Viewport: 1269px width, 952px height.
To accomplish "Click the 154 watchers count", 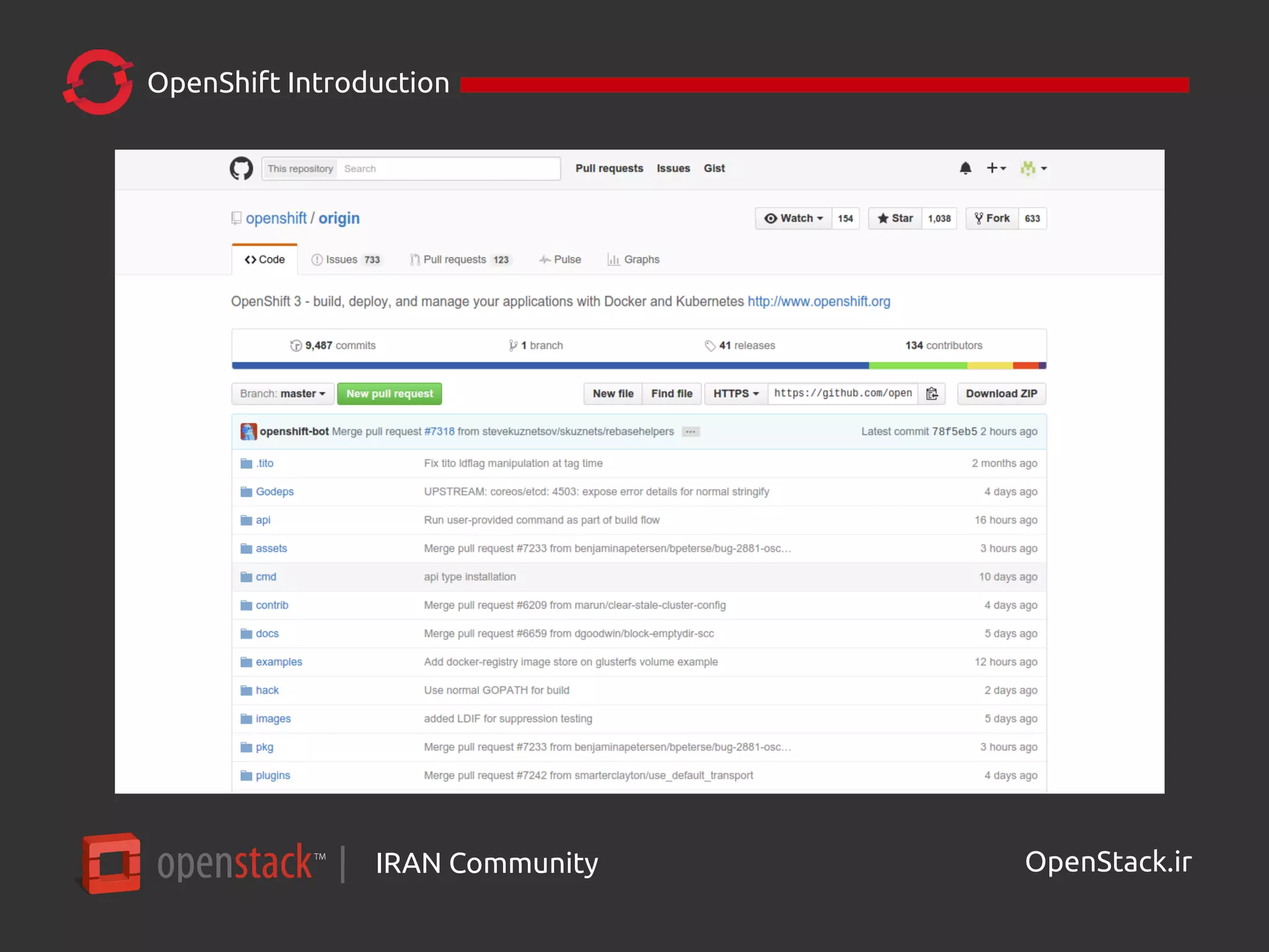I will coord(845,218).
